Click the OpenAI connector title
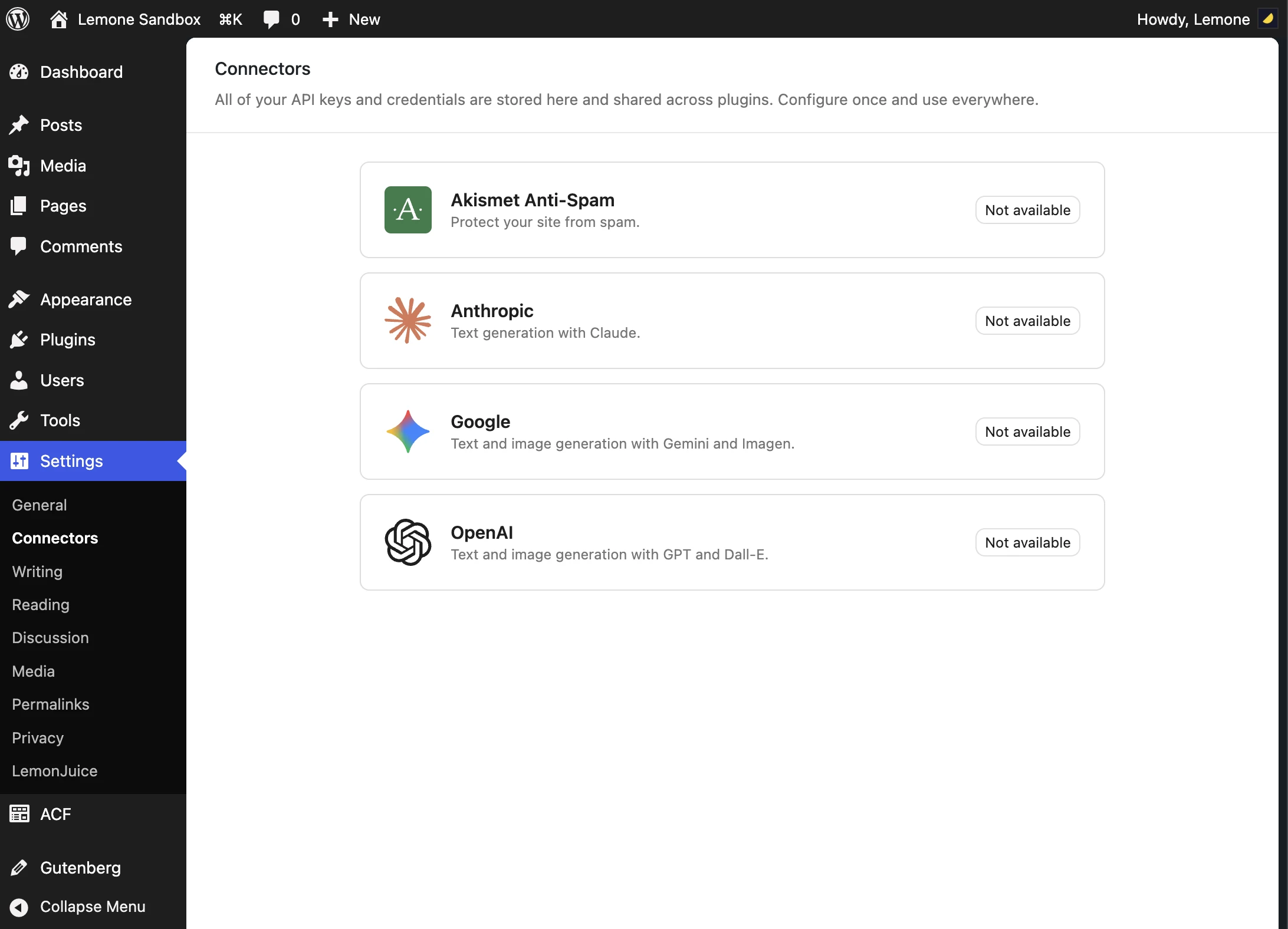Viewport: 1288px width, 929px height. [x=482, y=532]
